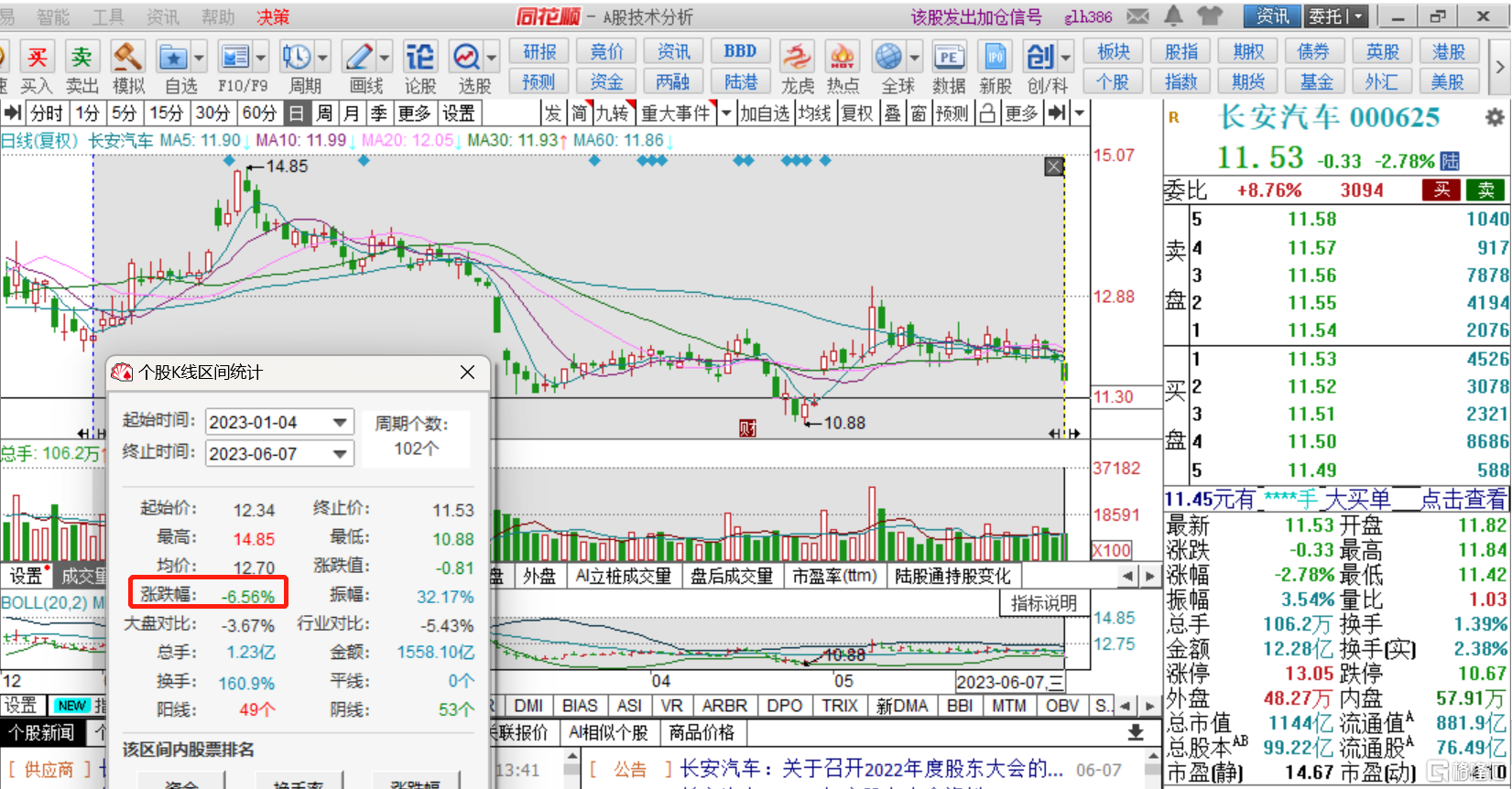
Task: Open the 热点 hot topics icon
Action: tap(842, 58)
